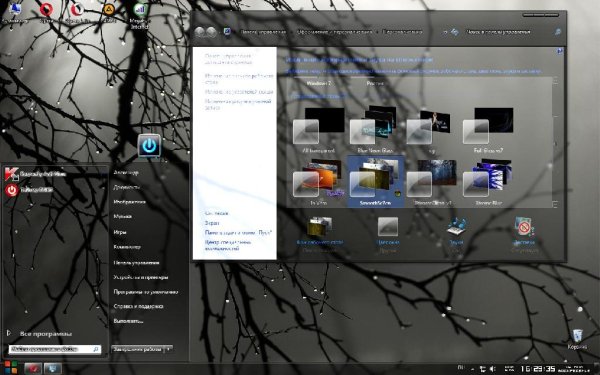Select the Blue Neon Glass theme
The image size is (600, 375).
[375, 130]
